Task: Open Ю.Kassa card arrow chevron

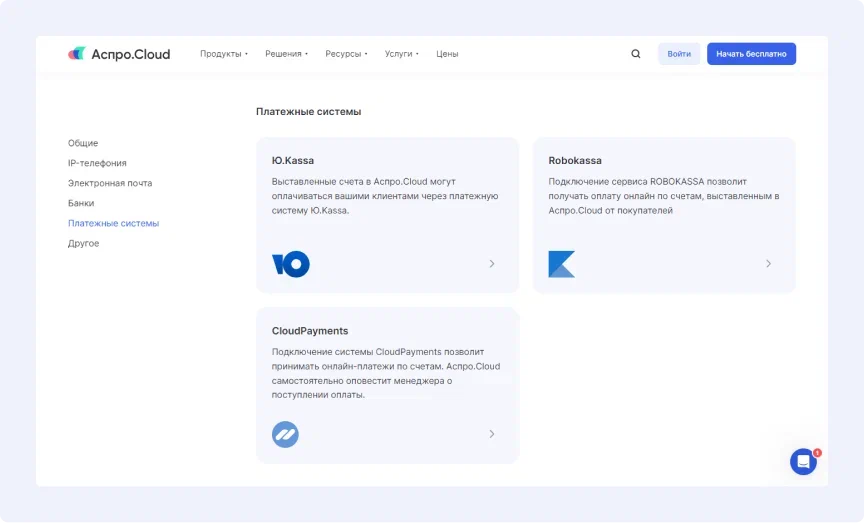Action: click(492, 264)
